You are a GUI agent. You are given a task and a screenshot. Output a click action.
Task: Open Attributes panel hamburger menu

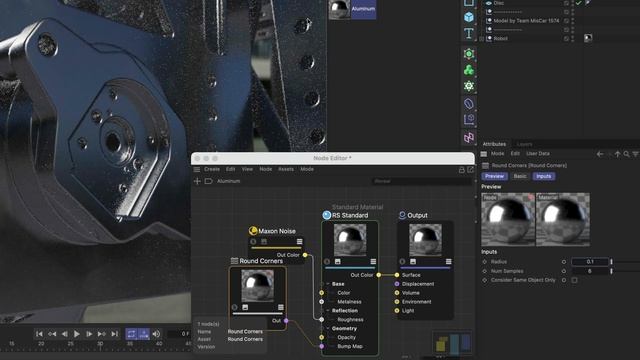[x=484, y=154]
